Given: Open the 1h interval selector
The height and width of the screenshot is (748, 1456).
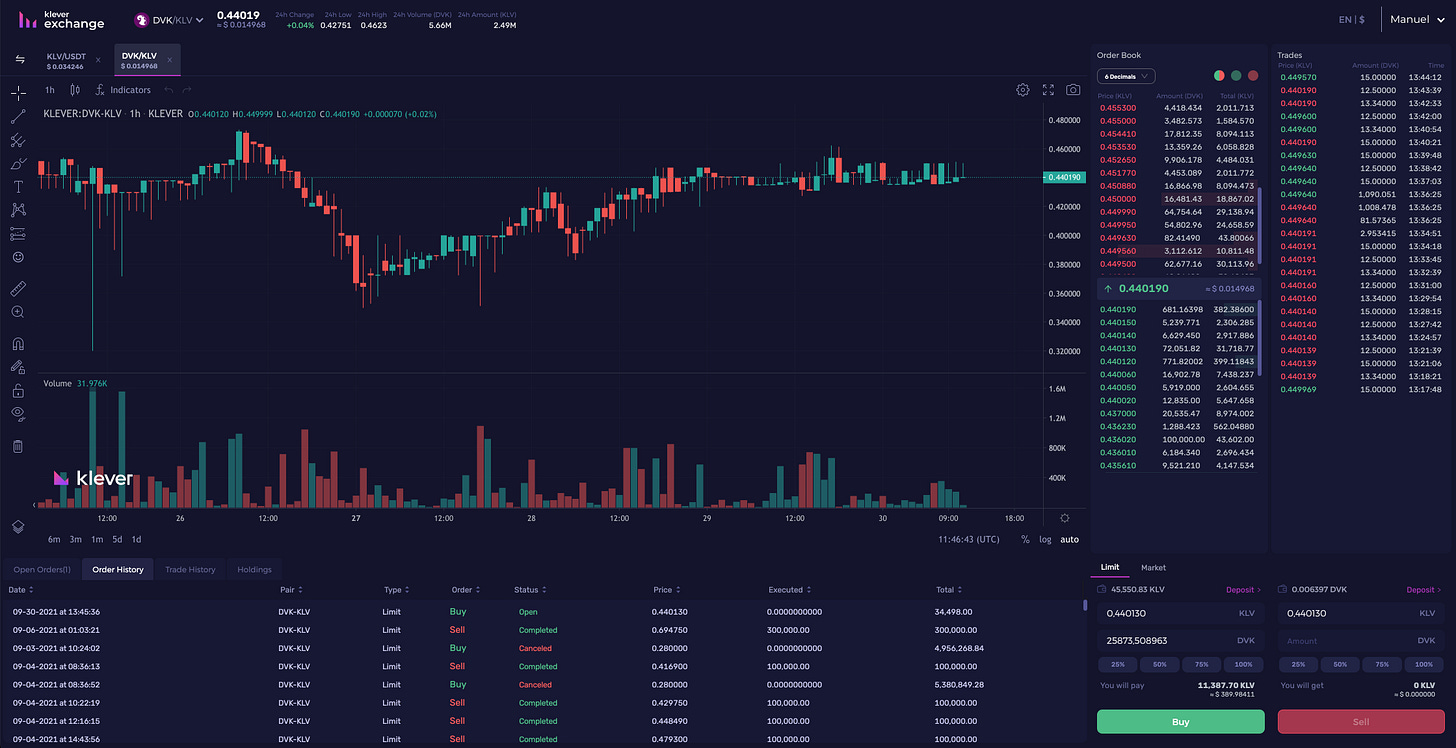Looking at the screenshot, I should (x=50, y=90).
